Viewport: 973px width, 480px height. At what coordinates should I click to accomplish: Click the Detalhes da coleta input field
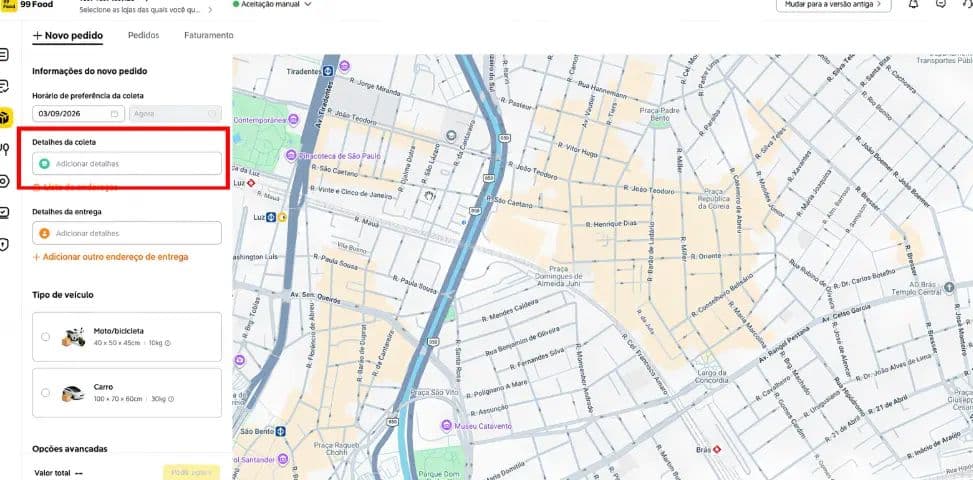click(x=127, y=164)
